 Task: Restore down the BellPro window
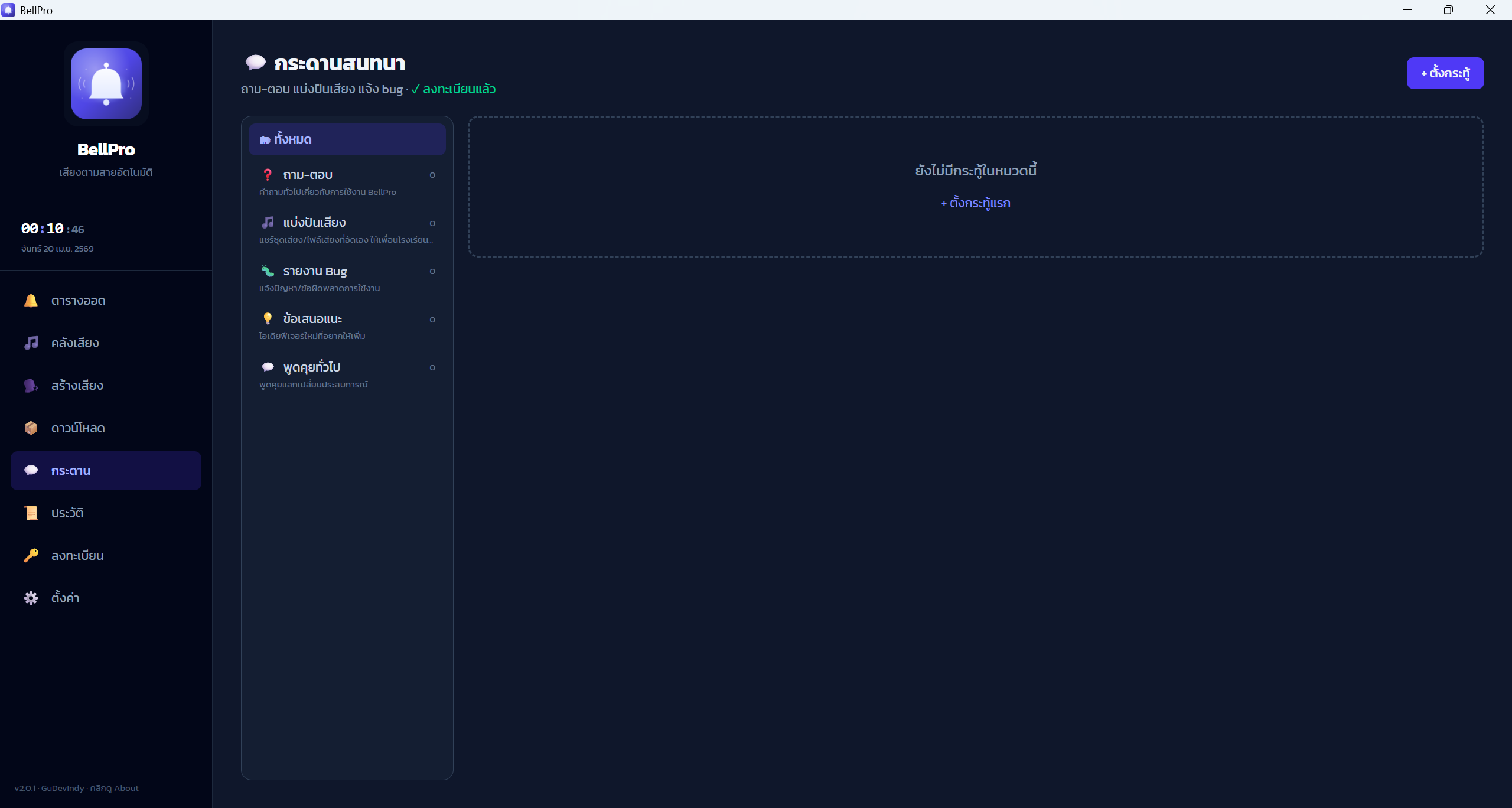[x=1448, y=10]
